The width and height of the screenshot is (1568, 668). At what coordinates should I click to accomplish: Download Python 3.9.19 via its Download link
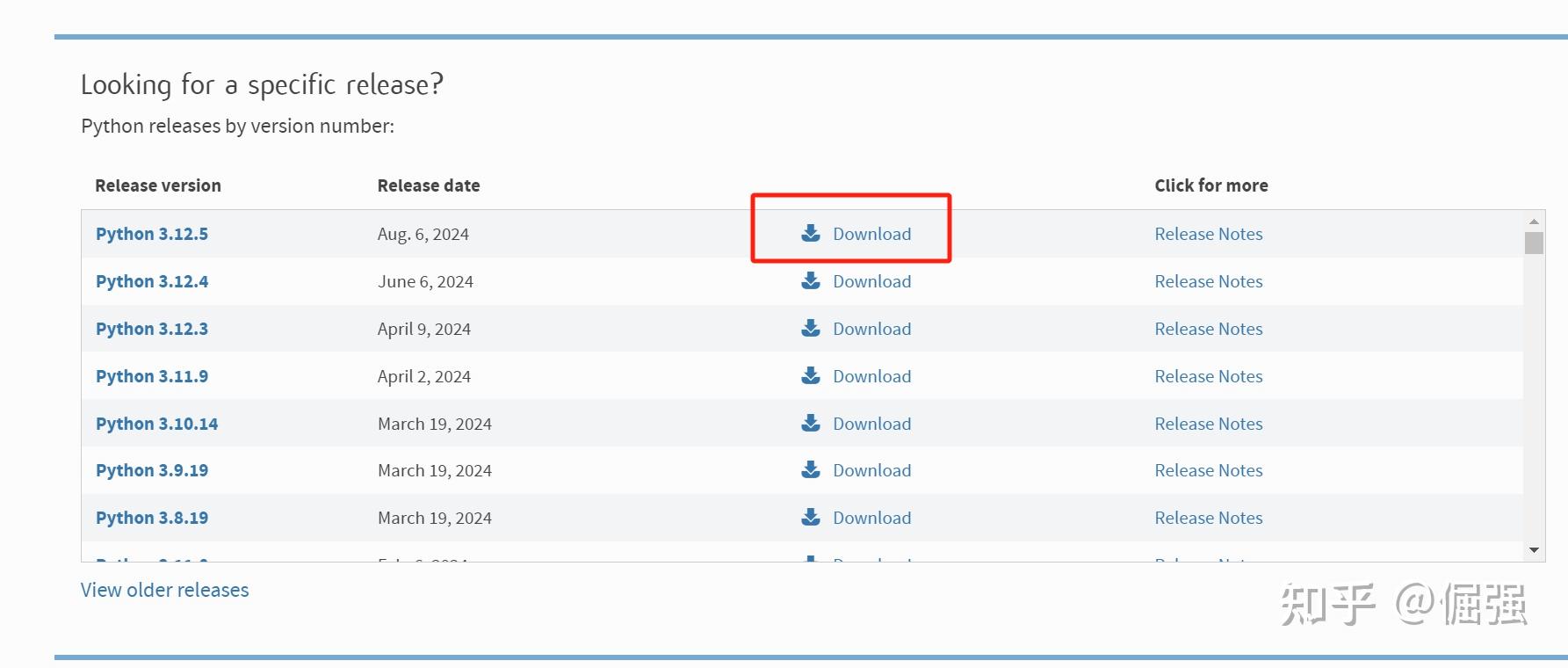[x=872, y=470]
